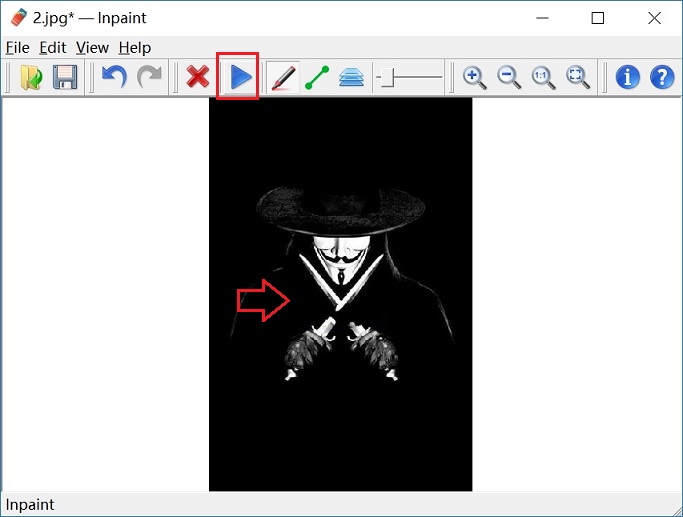Image resolution: width=683 pixels, height=517 pixels.
Task: Clear the selection with the red X
Action: (198, 77)
